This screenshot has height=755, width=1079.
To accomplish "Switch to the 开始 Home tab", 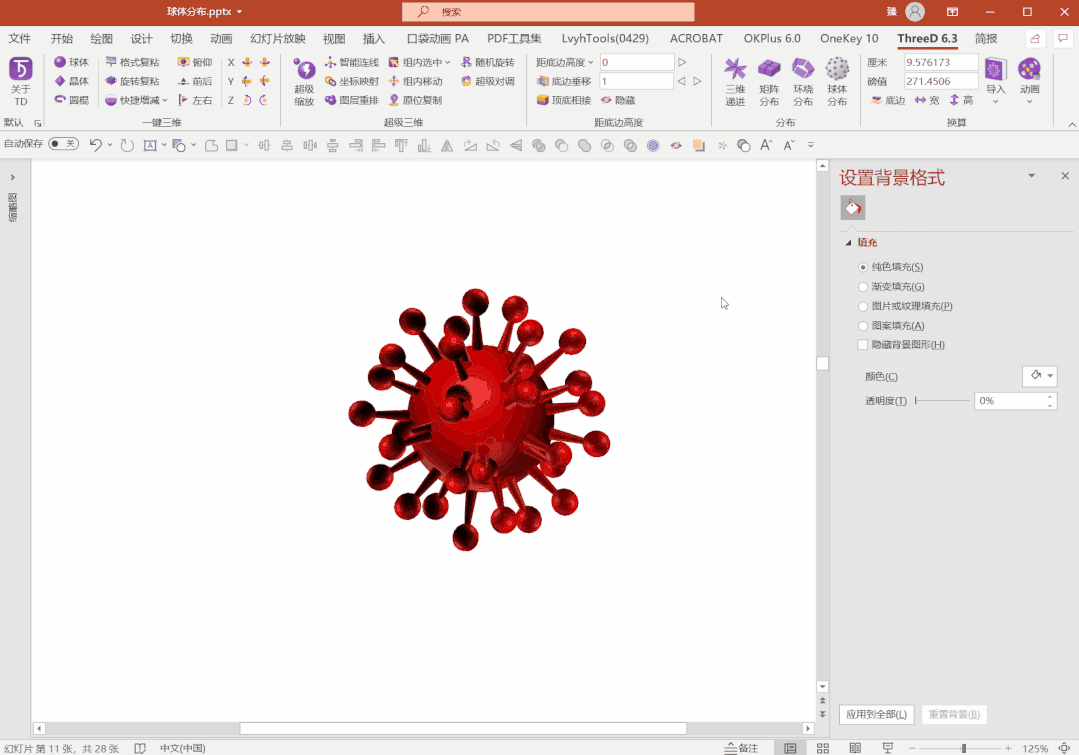I will [61, 39].
